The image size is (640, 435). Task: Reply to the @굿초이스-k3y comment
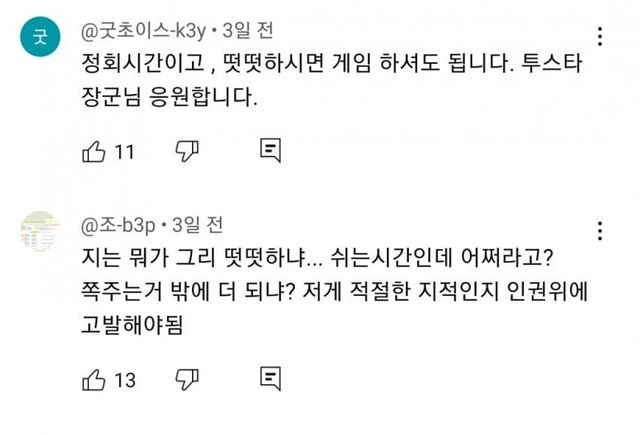[269, 151]
